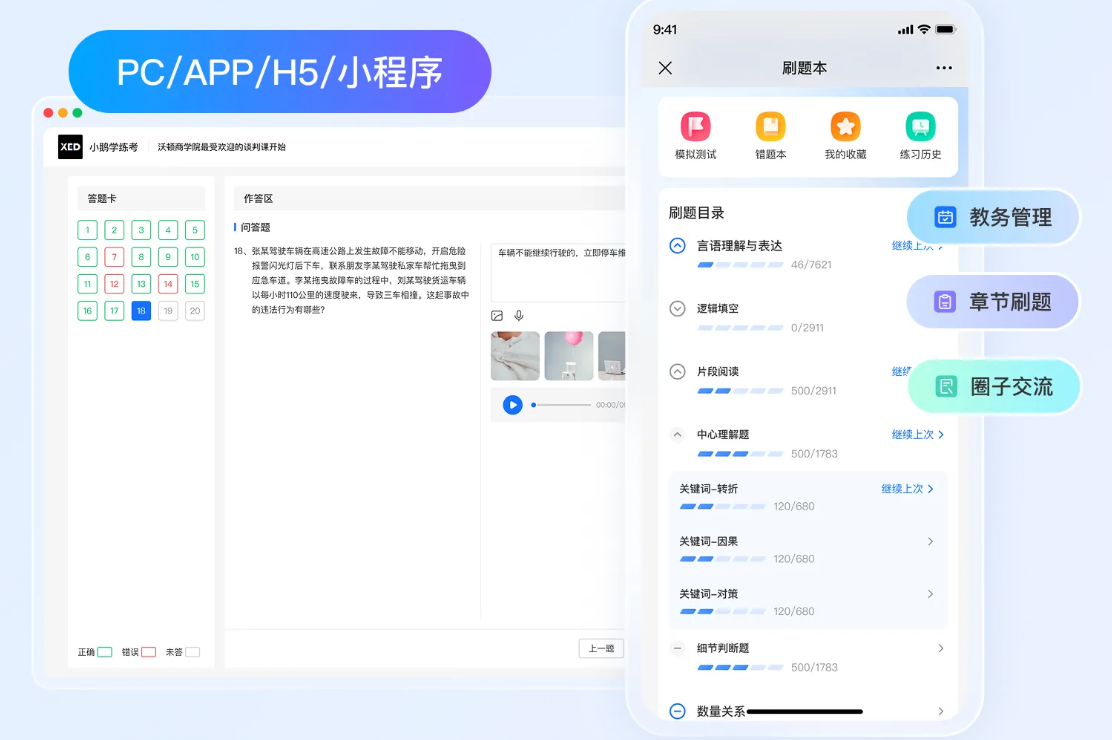Open 关键词-对策 via its arrow
The width and height of the screenshot is (1112, 740).
[930, 594]
